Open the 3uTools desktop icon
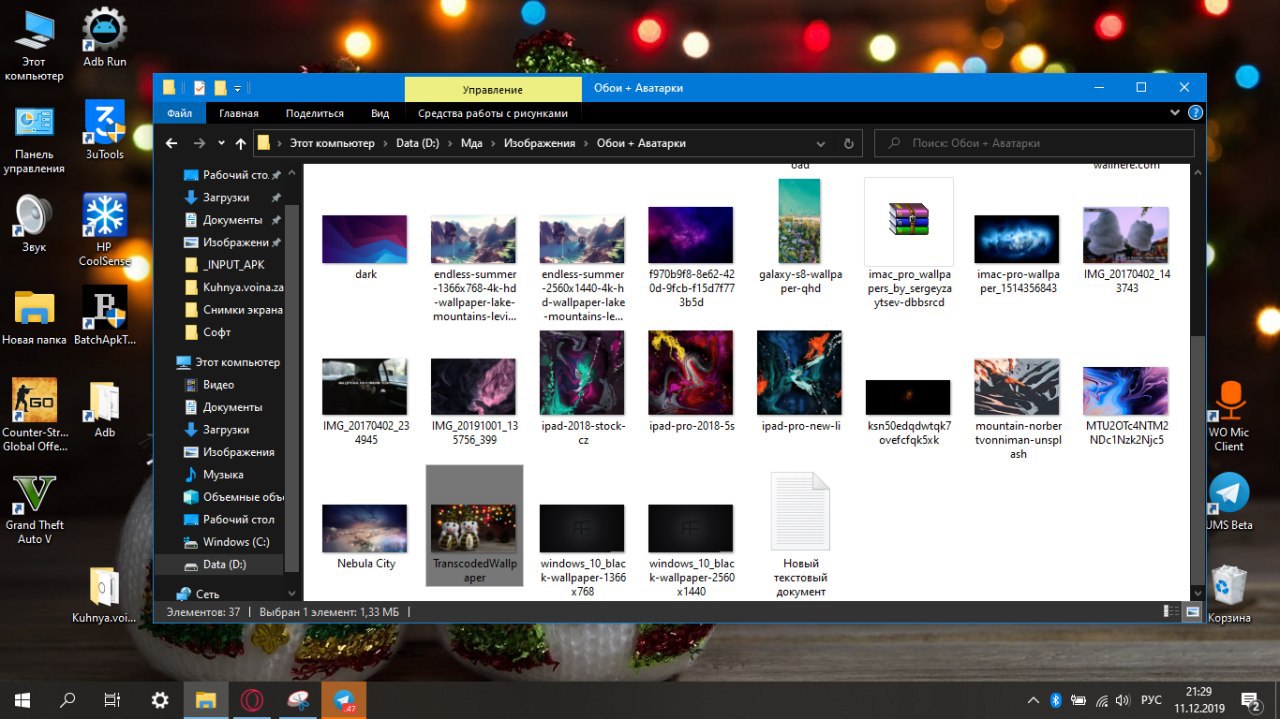 tap(104, 130)
